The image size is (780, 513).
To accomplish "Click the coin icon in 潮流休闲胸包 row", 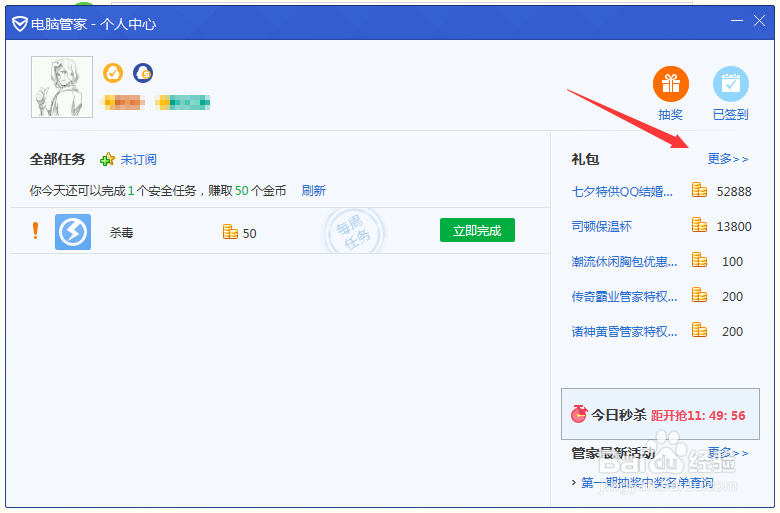I will coord(699,260).
